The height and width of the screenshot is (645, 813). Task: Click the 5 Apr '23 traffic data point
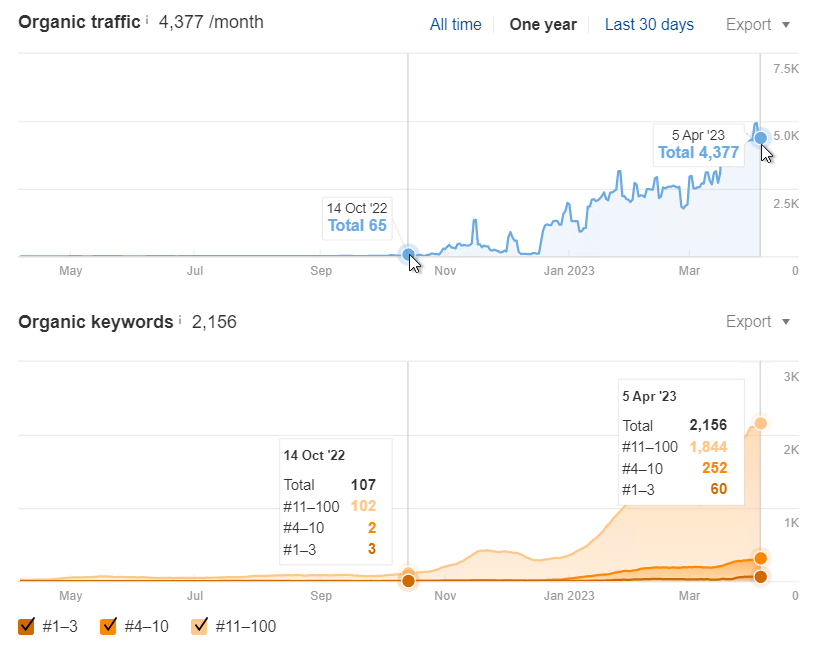[x=761, y=138]
